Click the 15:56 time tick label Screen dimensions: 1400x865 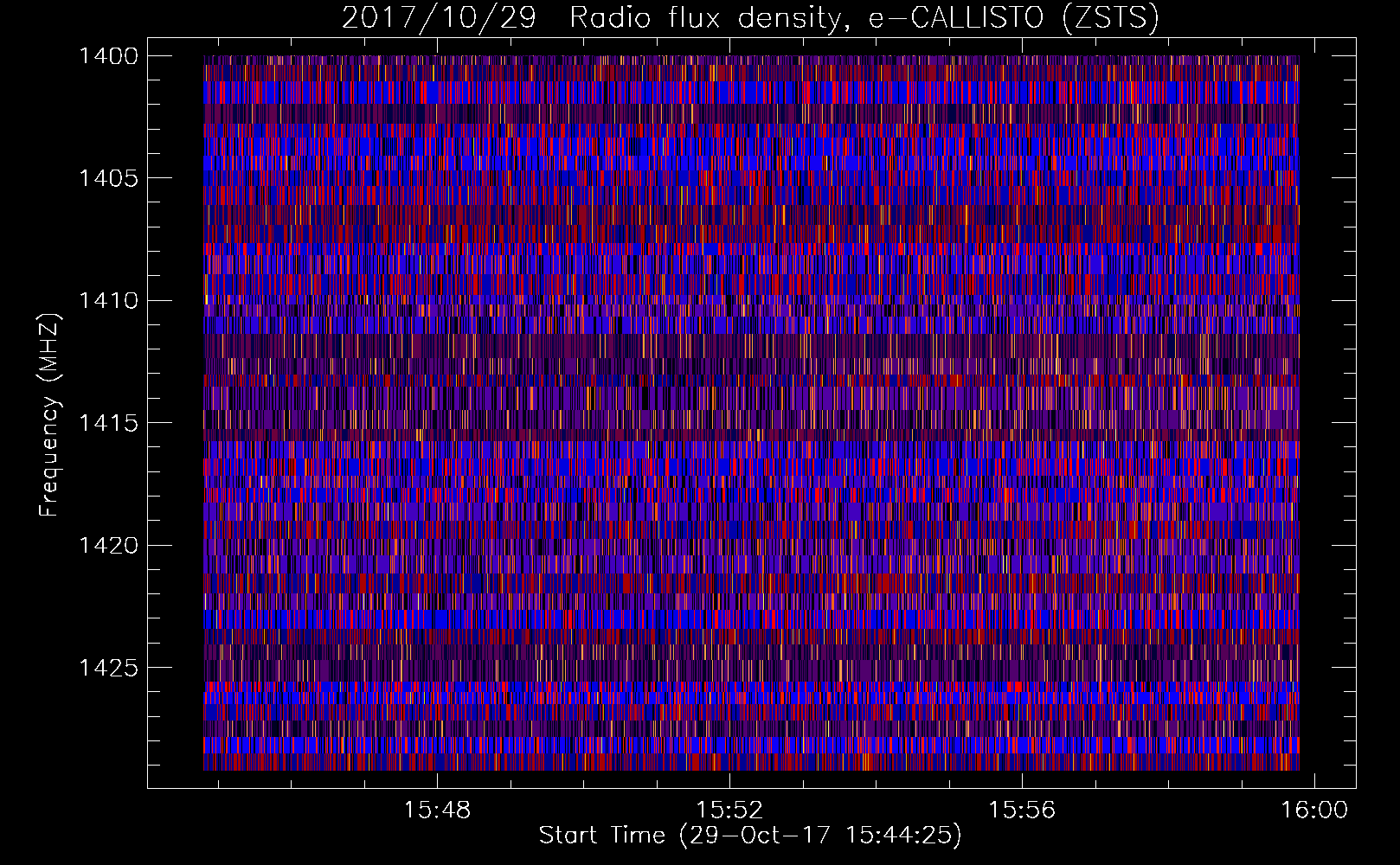[1023, 811]
